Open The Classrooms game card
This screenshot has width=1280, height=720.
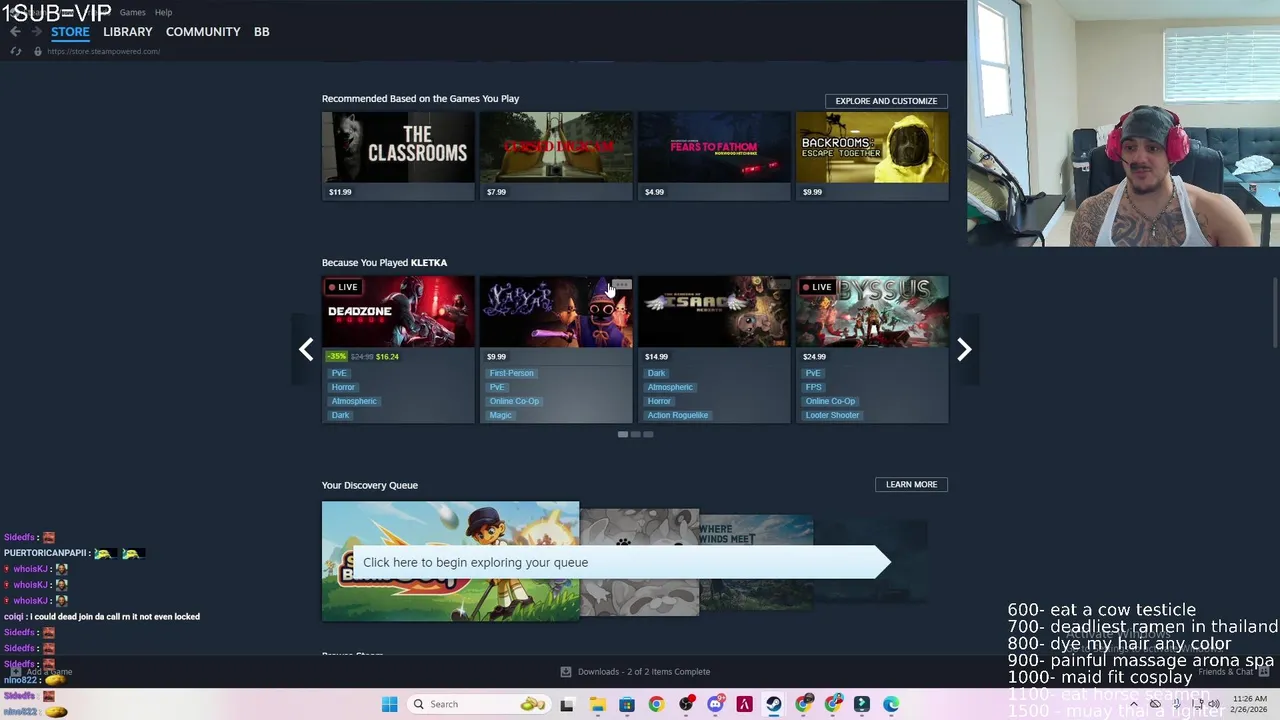point(398,156)
